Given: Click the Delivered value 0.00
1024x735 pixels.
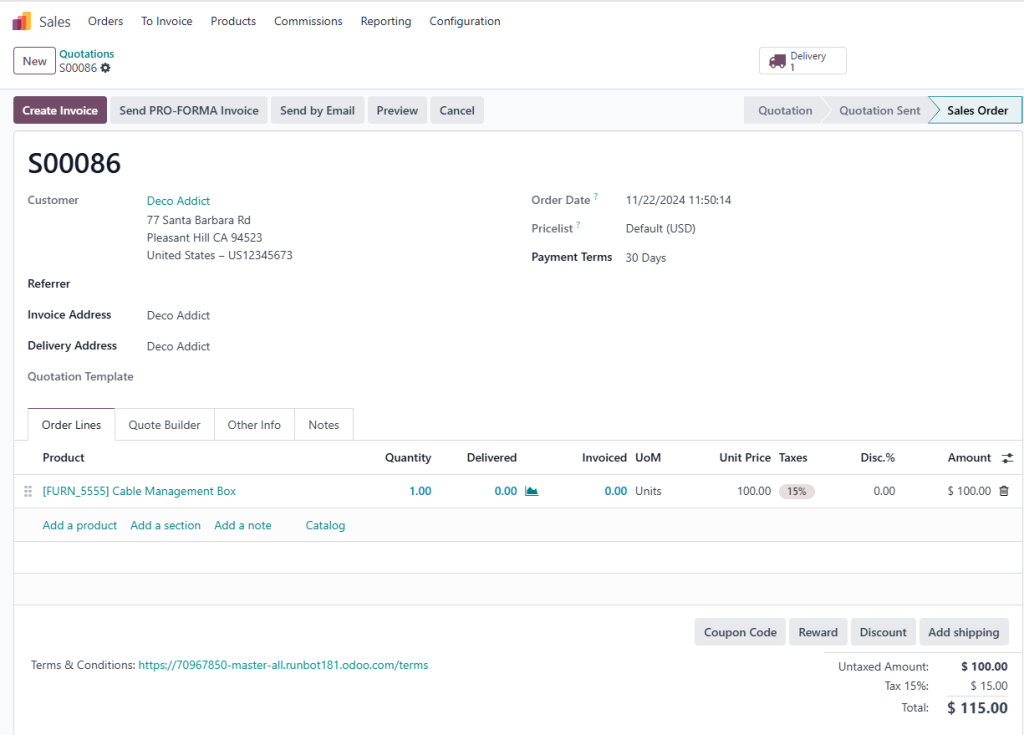Looking at the screenshot, I should click(x=505, y=491).
